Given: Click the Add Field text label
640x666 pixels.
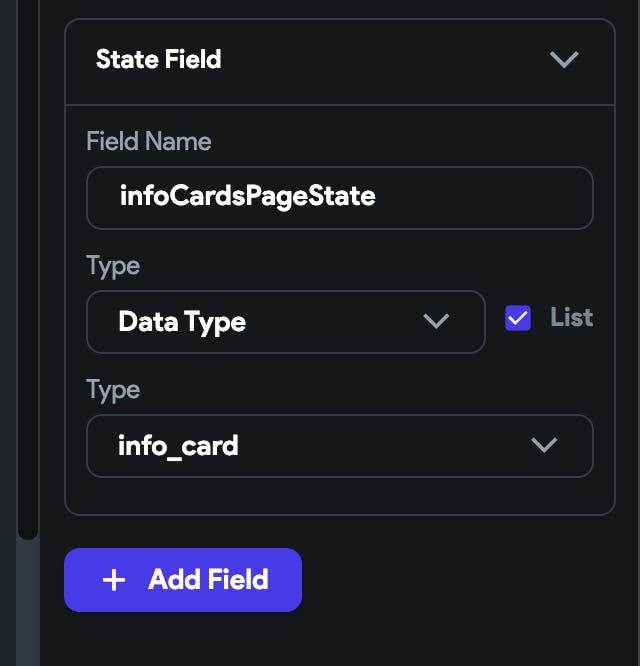Looking at the screenshot, I should coord(208,580).
